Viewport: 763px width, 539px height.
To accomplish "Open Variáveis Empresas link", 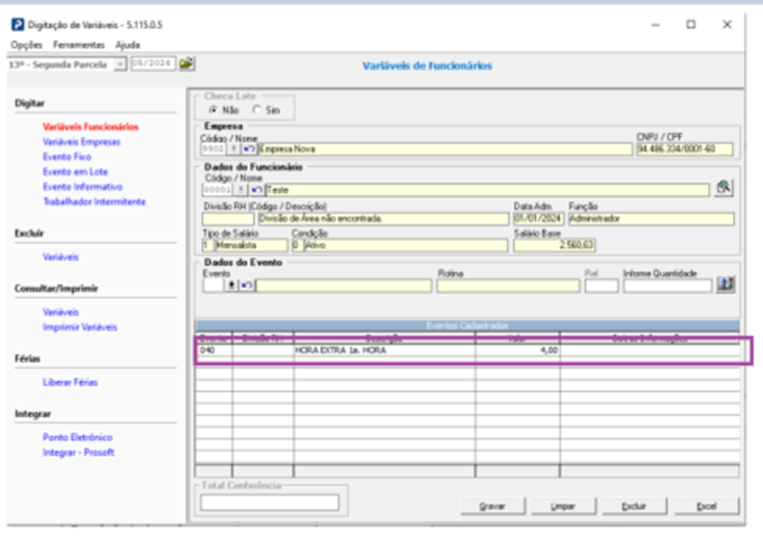I will (x=81, y=142).
